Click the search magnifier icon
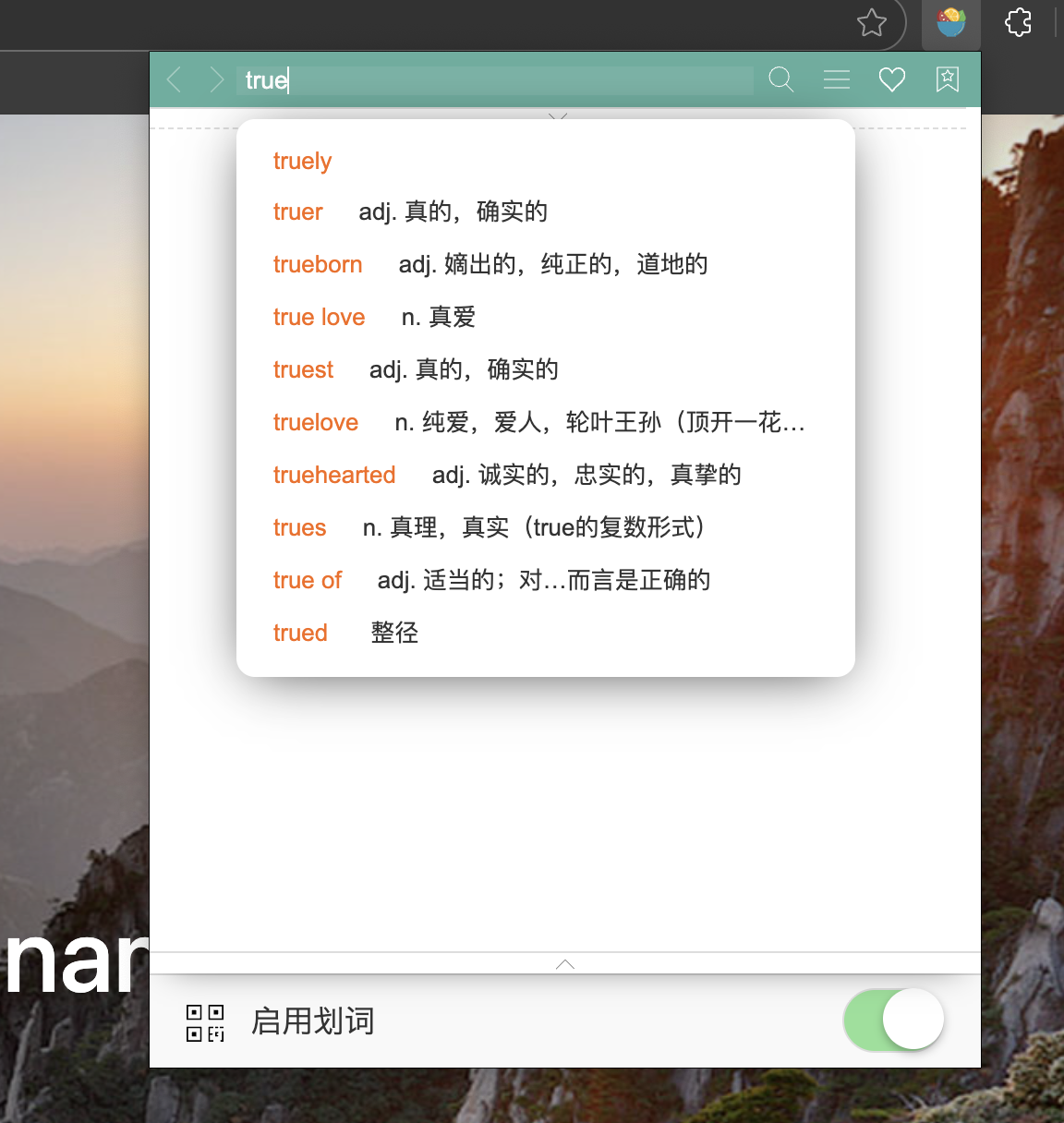This screenshot has height=1123, width=1064. tap(780, 80)
